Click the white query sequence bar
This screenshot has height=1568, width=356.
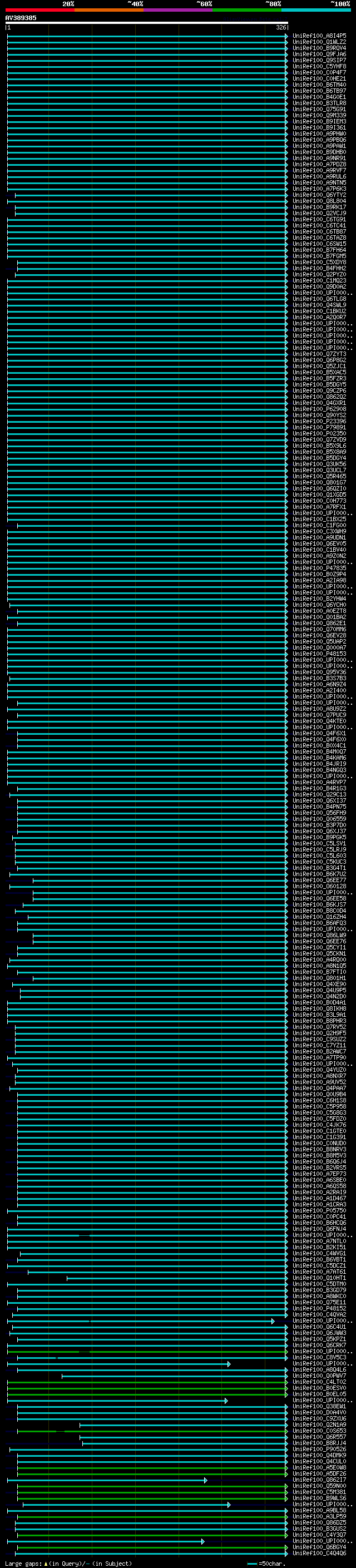(x=147, y=22)
